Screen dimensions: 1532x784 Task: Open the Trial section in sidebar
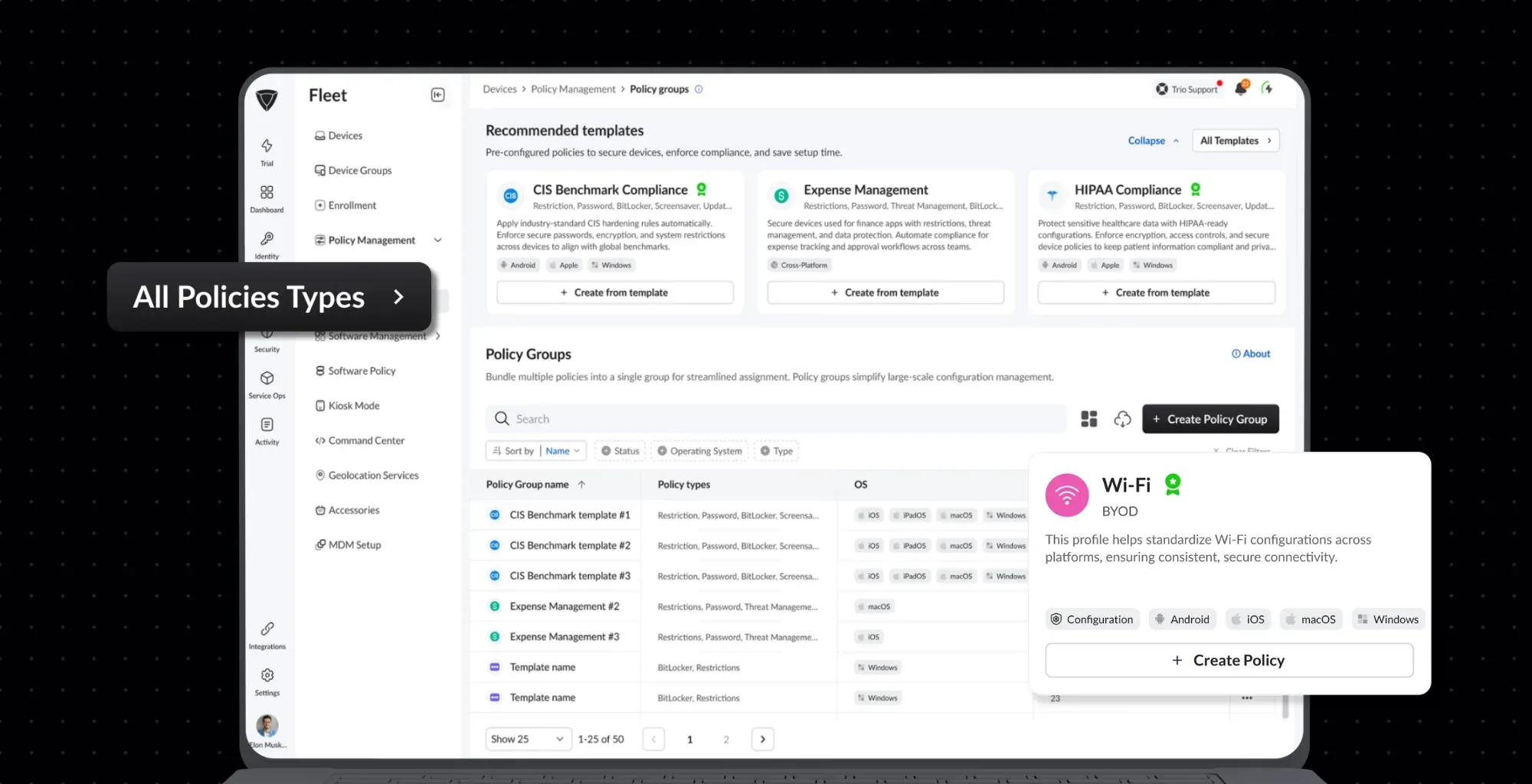click(267, 152)
